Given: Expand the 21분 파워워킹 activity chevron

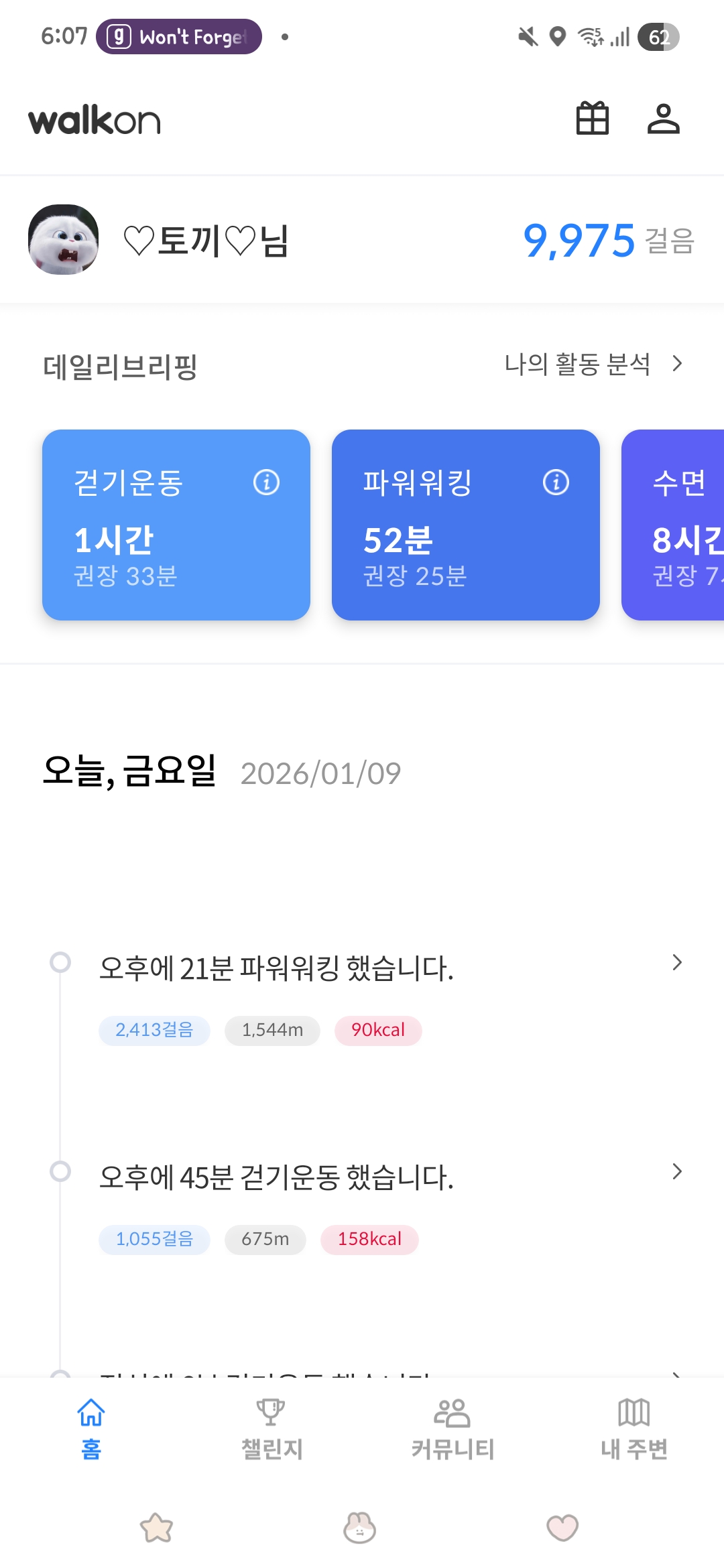Looking at the screenshot, I should [677, 962].
